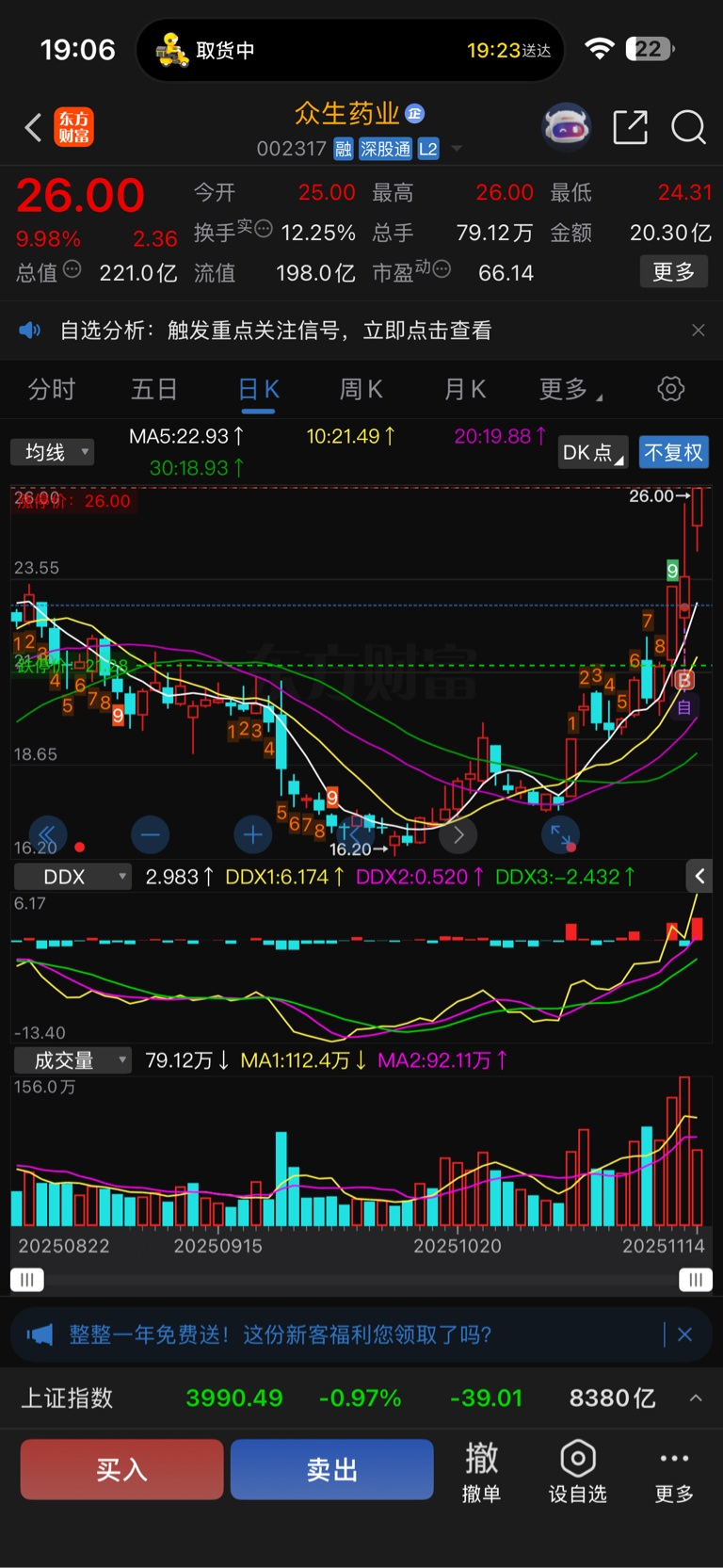Tap the 撤单 cancel order button

482,1471
